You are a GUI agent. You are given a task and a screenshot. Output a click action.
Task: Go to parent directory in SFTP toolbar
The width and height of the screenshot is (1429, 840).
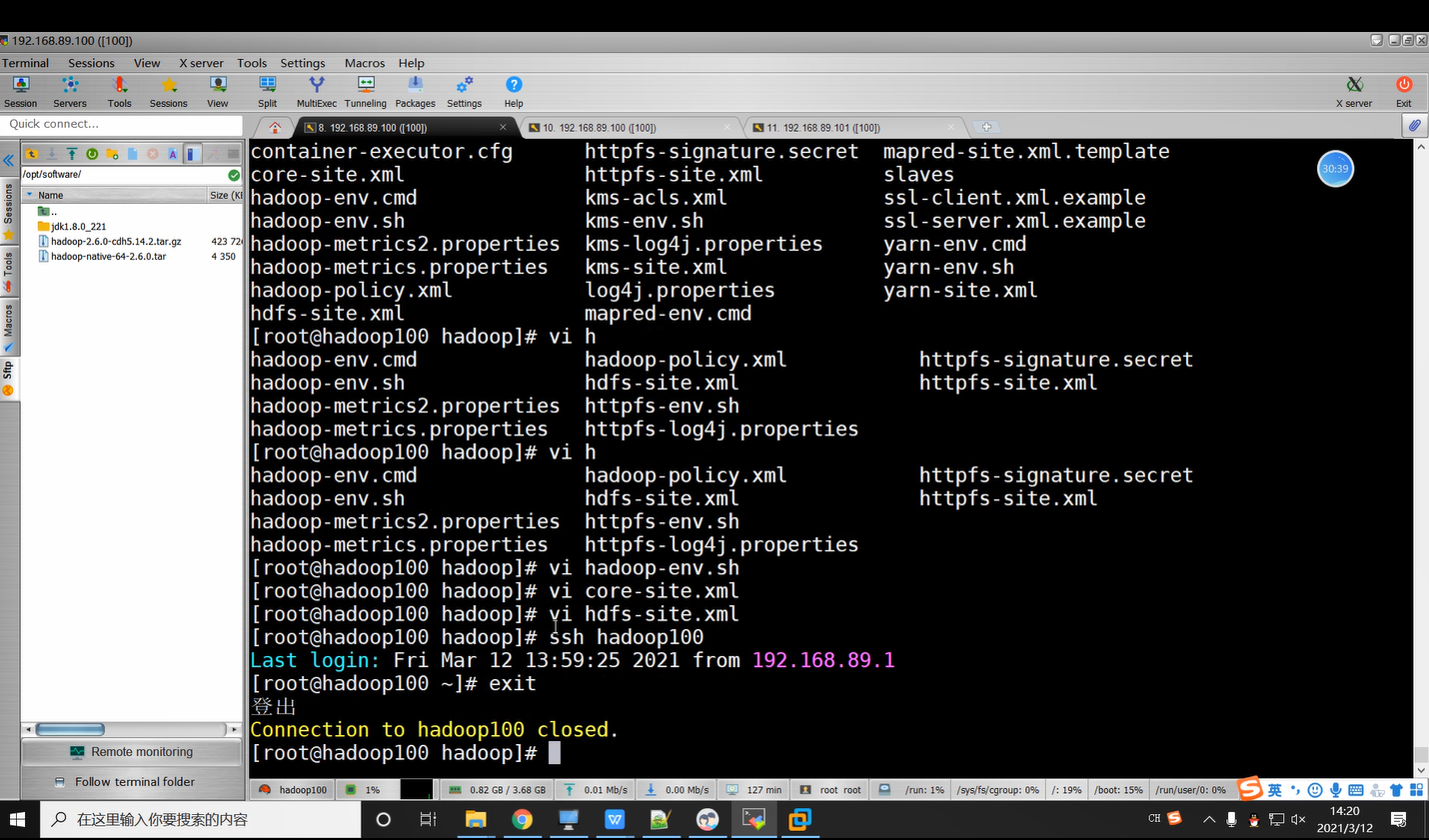(x=32, y=154)
